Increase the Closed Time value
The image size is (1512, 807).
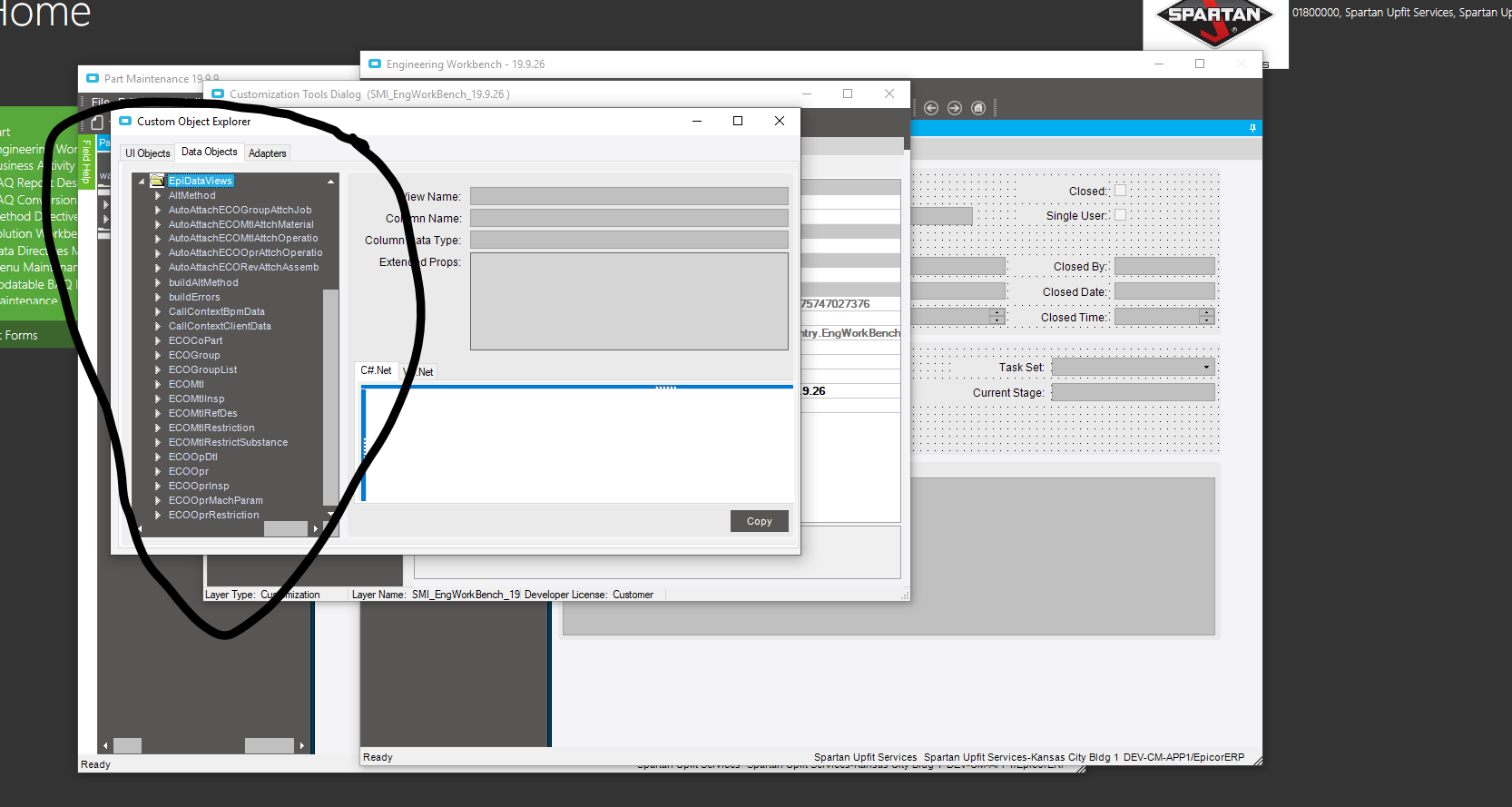(1206, 313)
